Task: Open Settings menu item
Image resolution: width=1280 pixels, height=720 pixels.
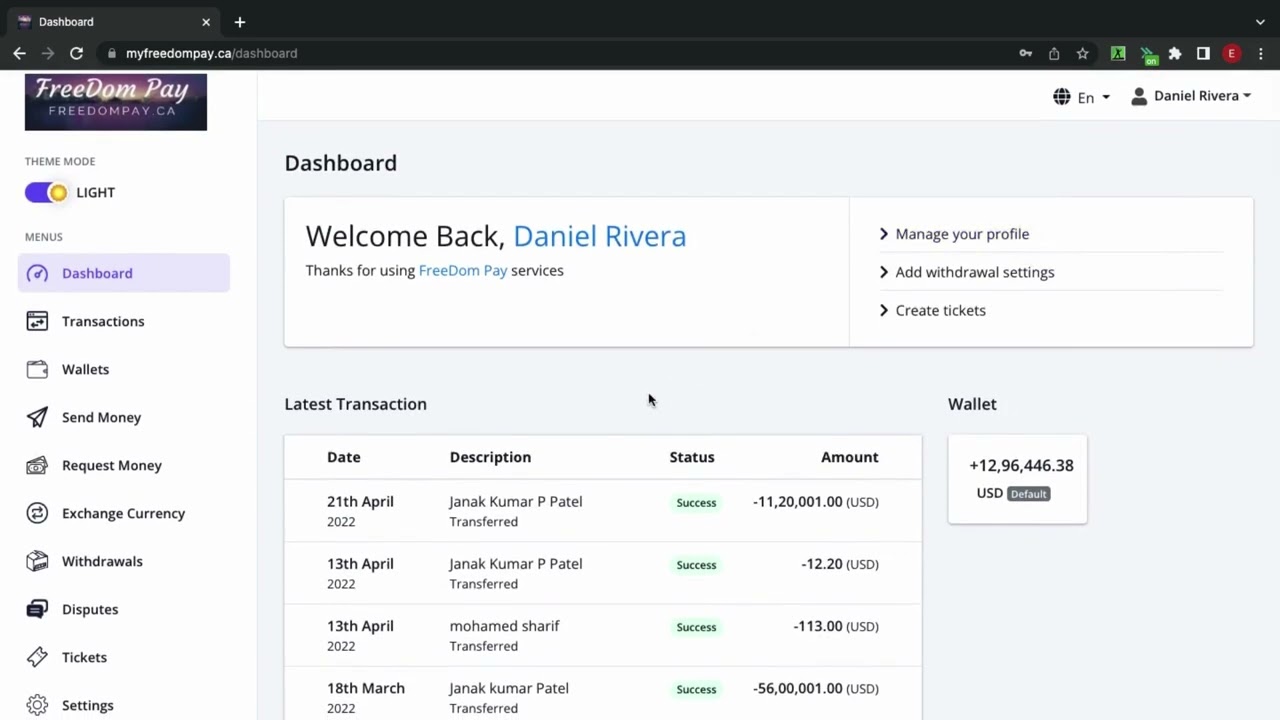Action: [124, 705]
